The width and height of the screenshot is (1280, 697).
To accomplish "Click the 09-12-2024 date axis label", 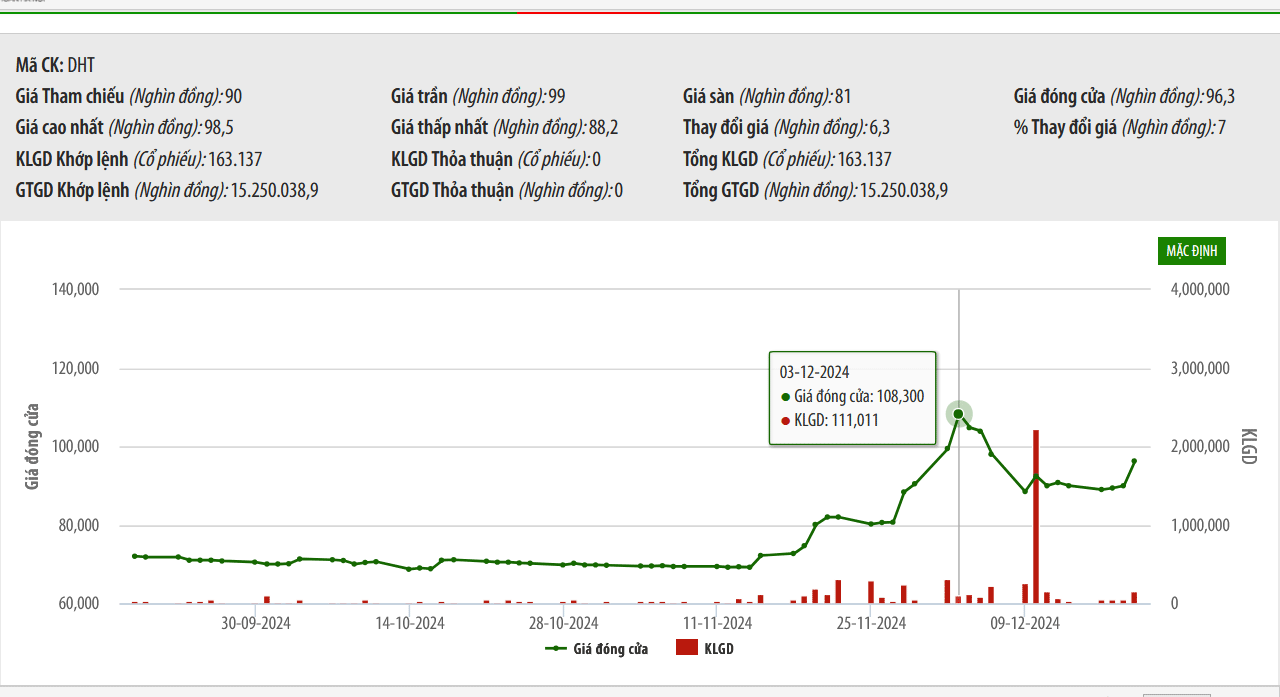I will pyautogui.click(x=1024, y=623).
